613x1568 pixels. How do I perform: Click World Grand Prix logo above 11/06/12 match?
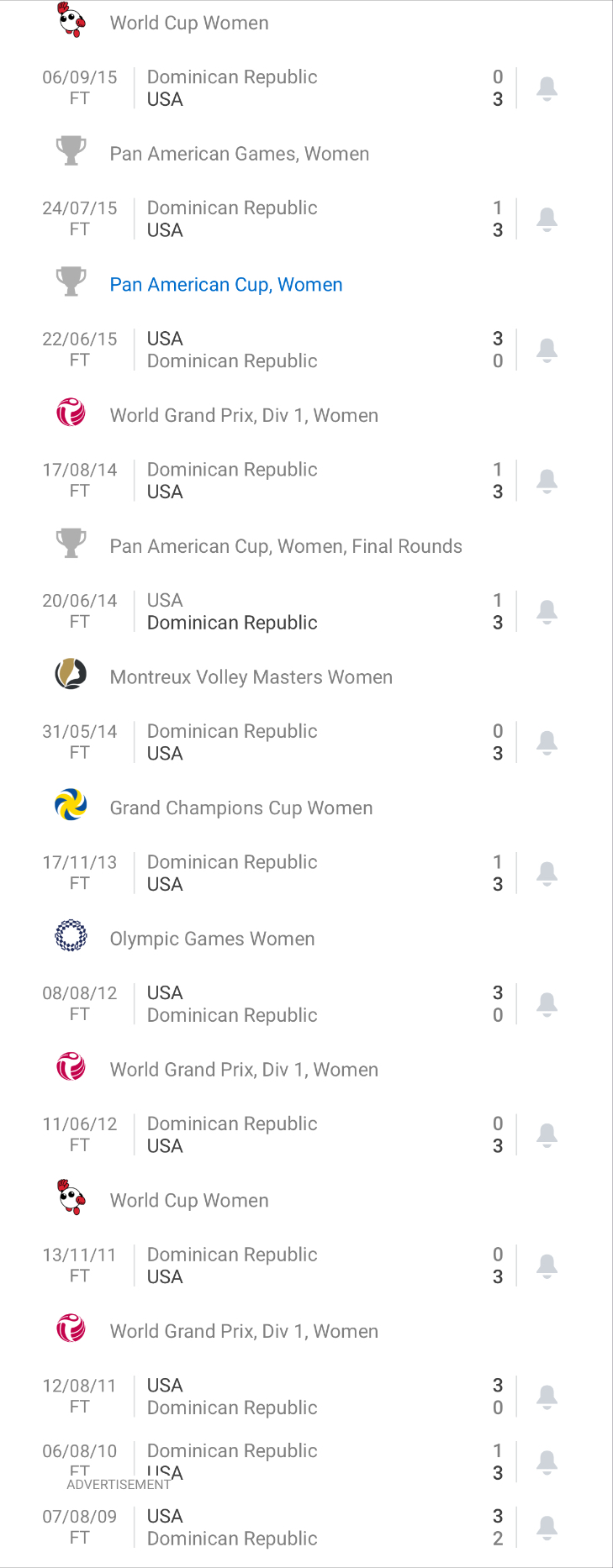[71, 1067]
